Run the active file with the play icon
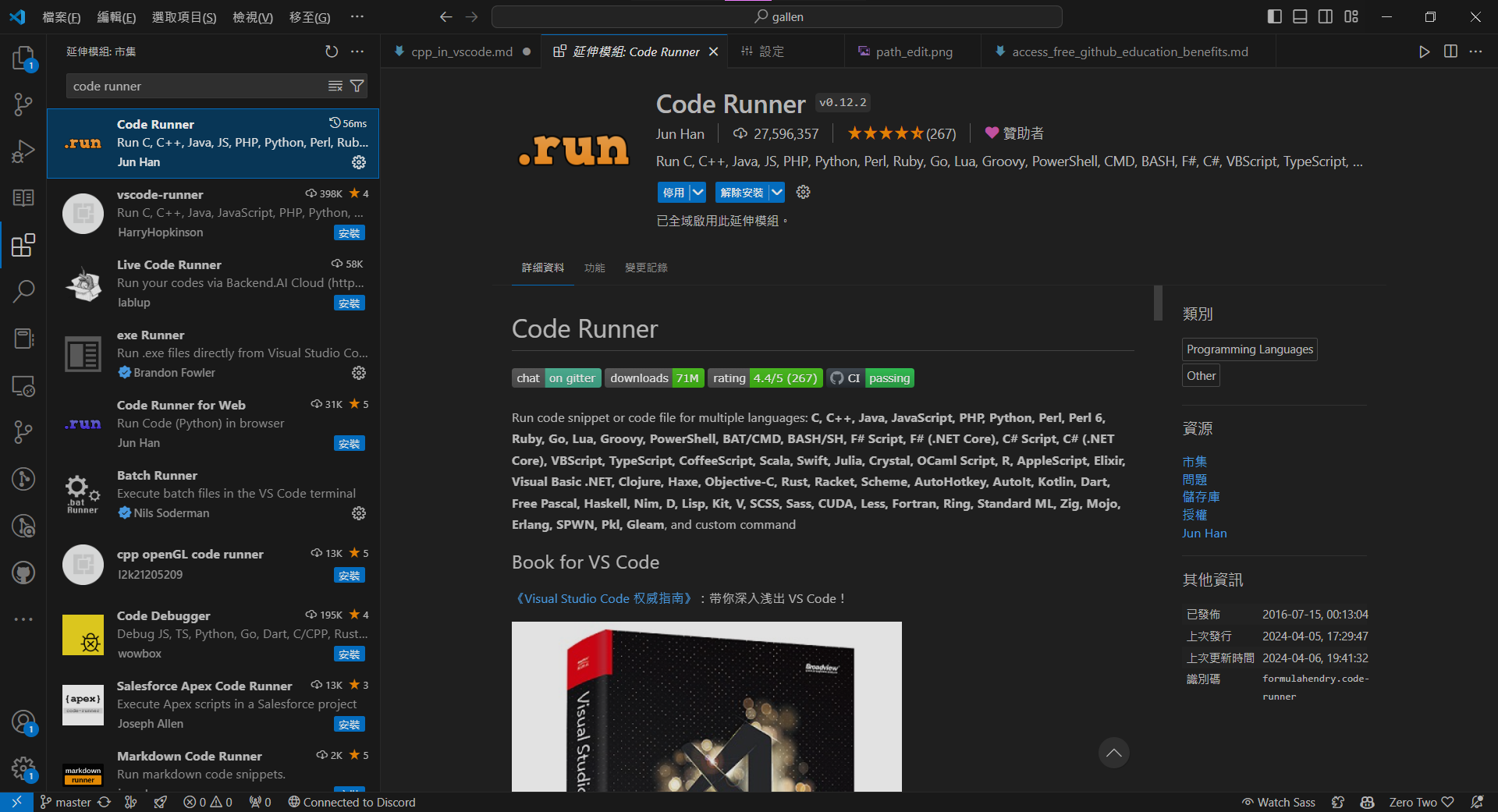The width and height of the screenshot is (1498, 812). pos(1423,51)
